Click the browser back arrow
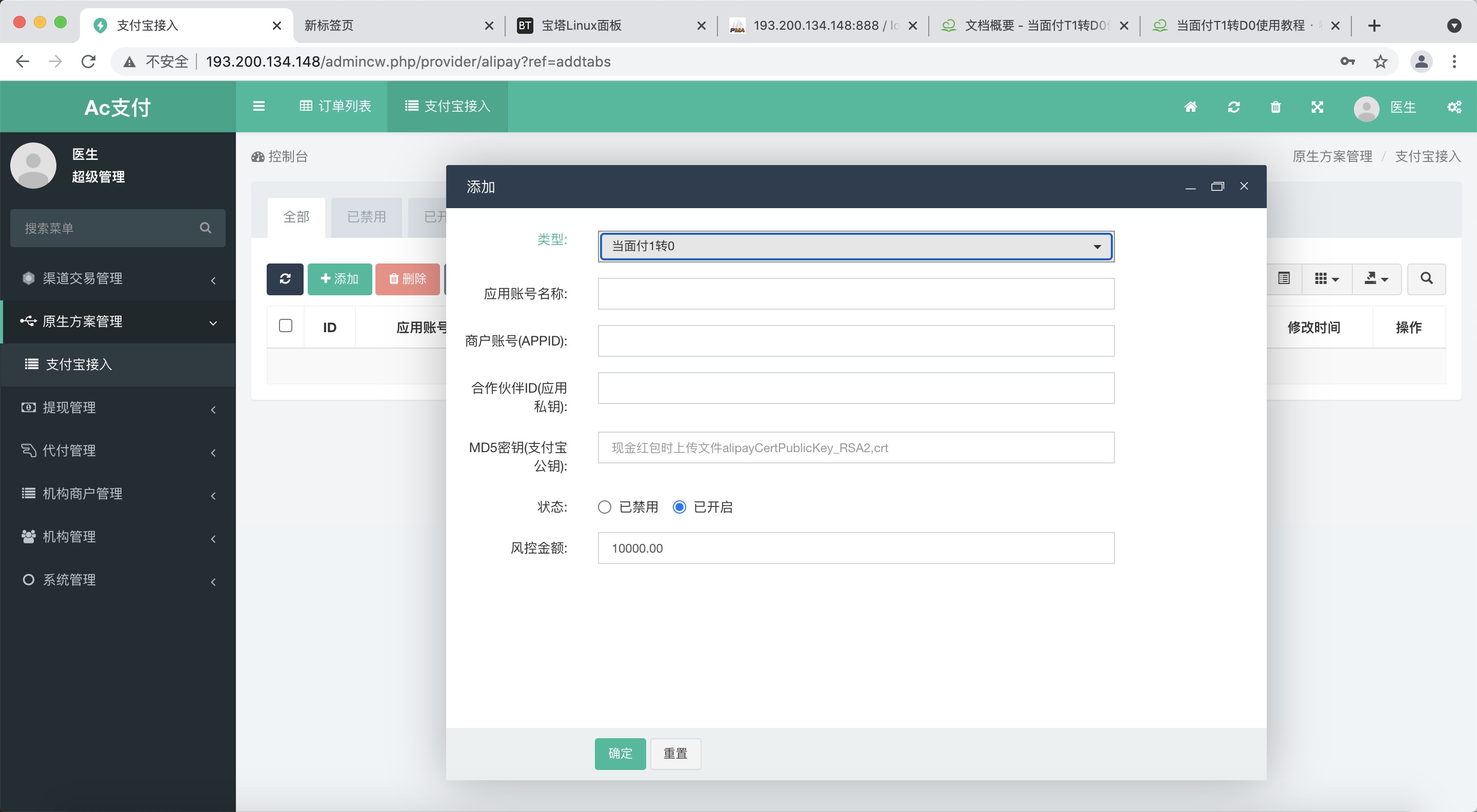1477x812 pixels. click(23, 62)
